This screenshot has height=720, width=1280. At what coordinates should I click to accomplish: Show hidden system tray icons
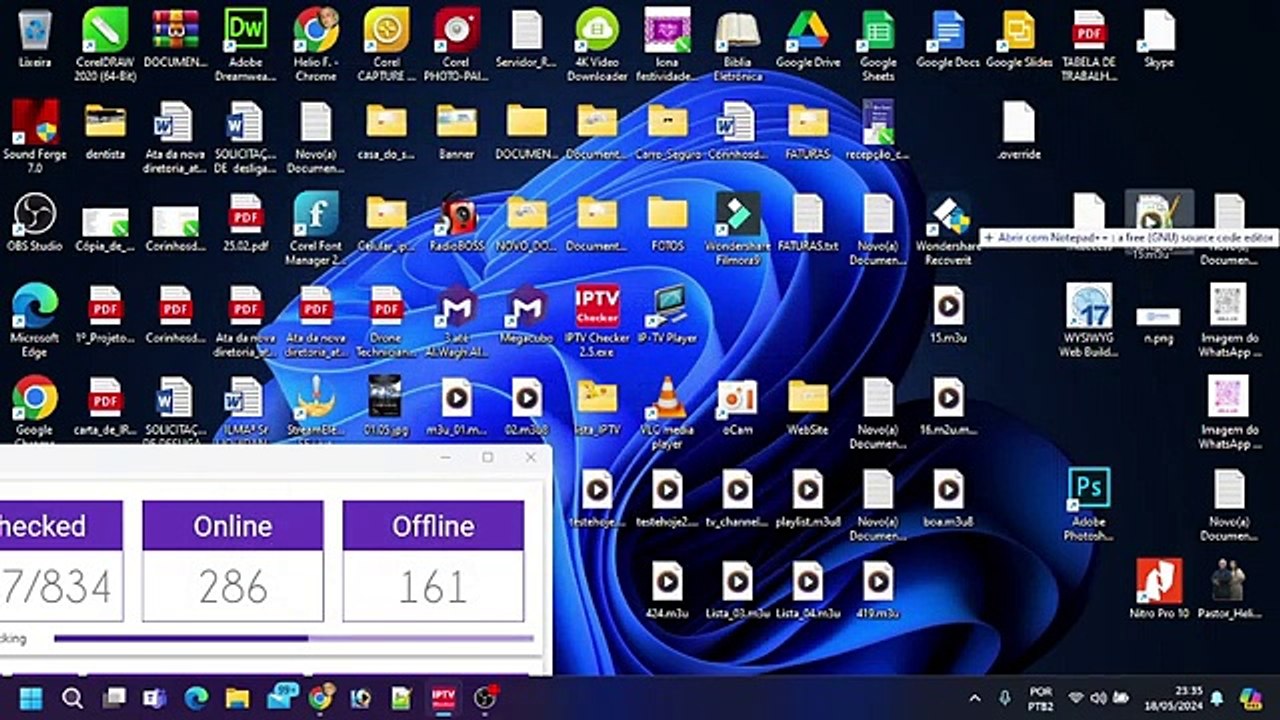tap(975, 698)
